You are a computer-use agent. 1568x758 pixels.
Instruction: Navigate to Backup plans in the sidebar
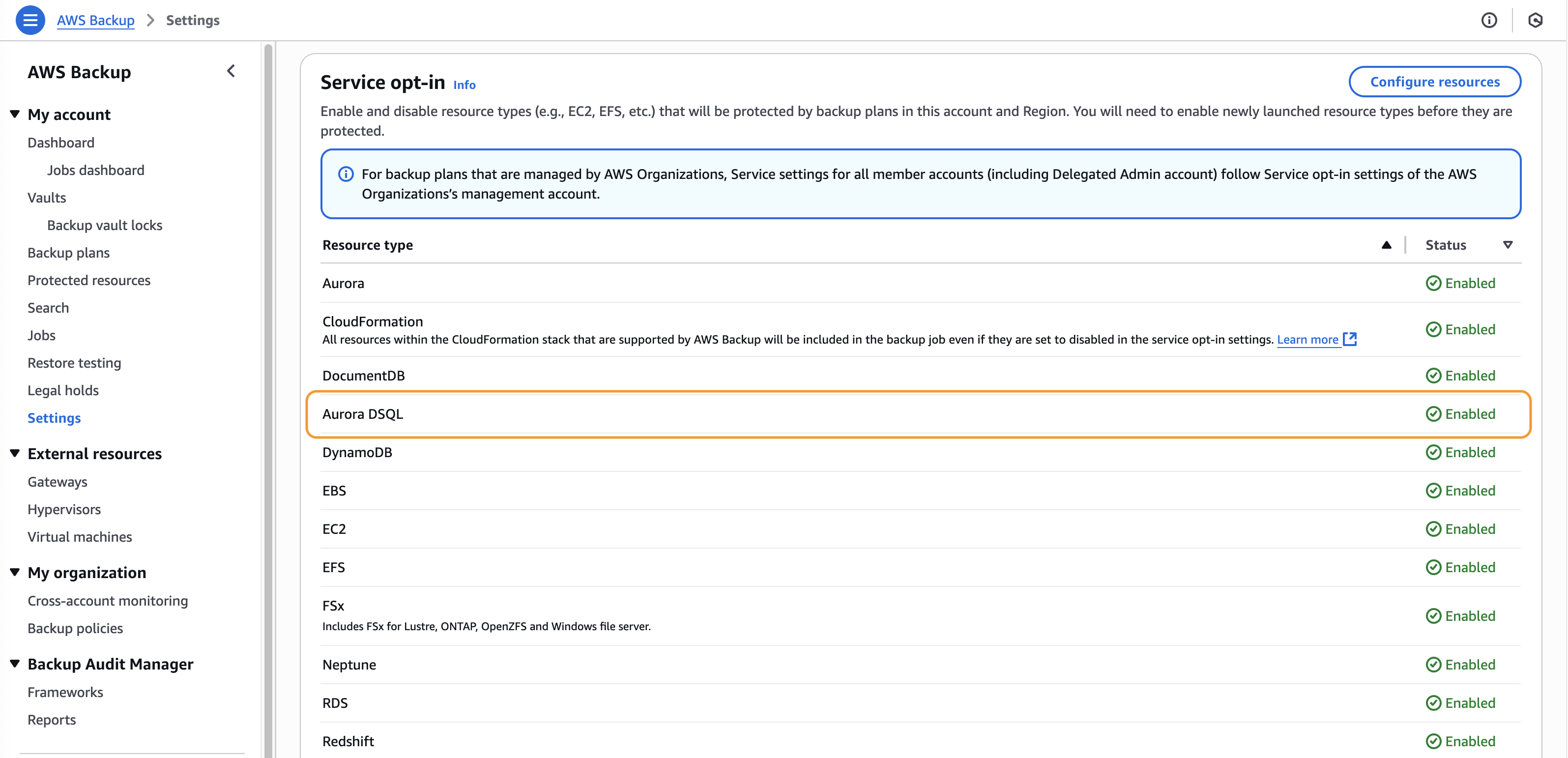pos(68,252)
